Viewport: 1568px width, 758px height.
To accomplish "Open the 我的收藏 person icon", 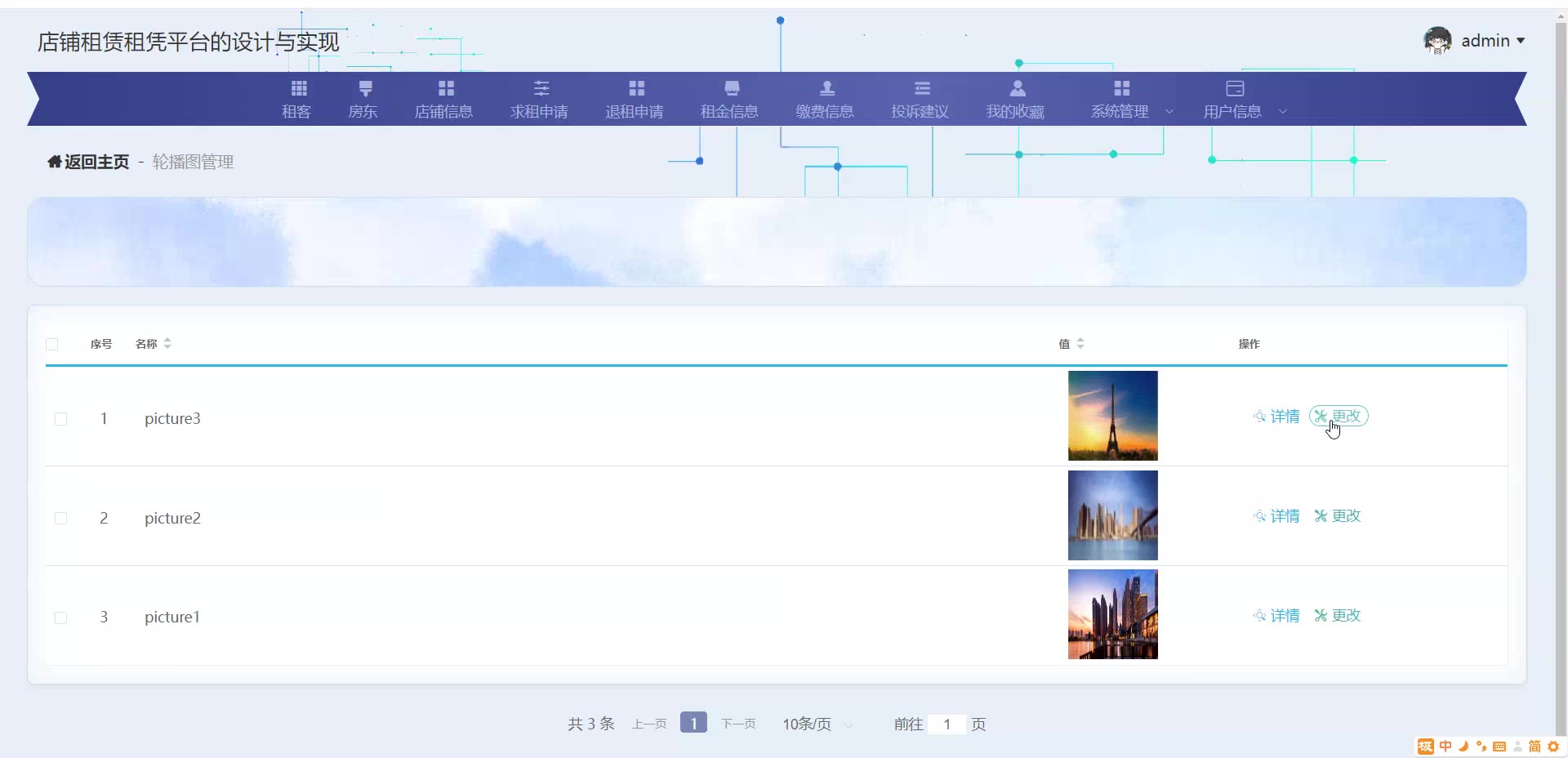I will [x=1018, y=88].
